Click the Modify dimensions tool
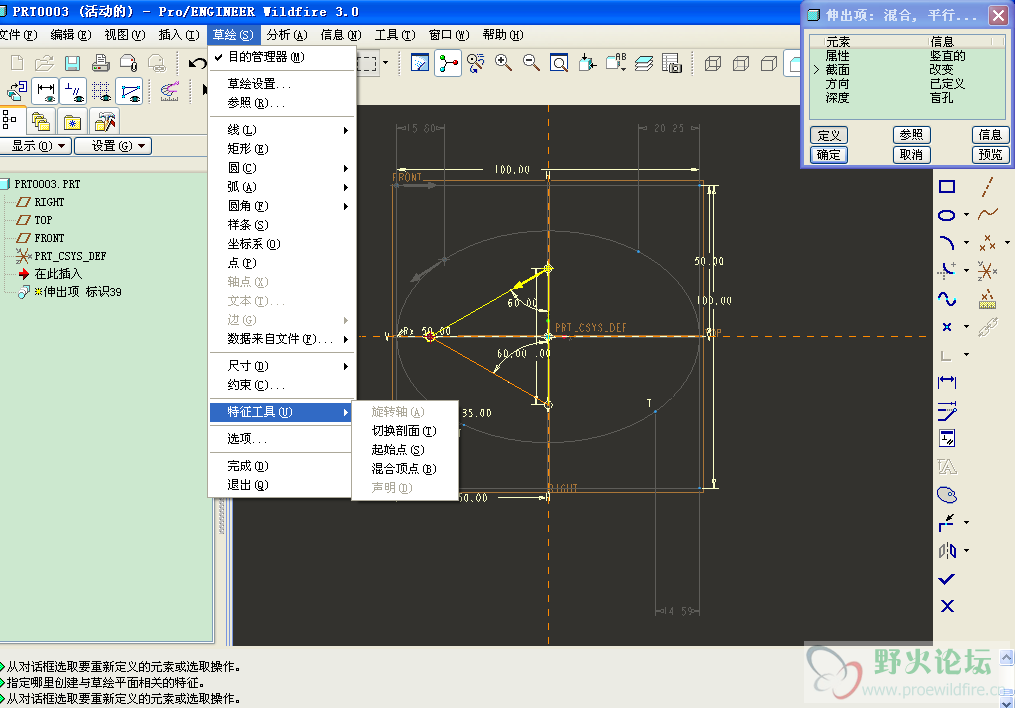The height and width of the screenshot is (708, 1015). click(947, 410)
